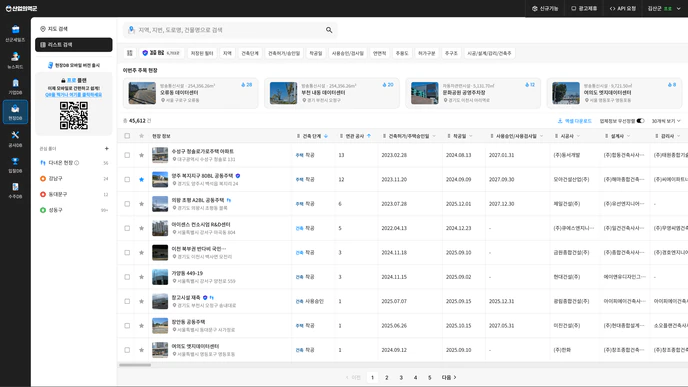Switch to 지도 검색 tab
The height and width of the screenshot is (387, 688).
click(74, 29)
